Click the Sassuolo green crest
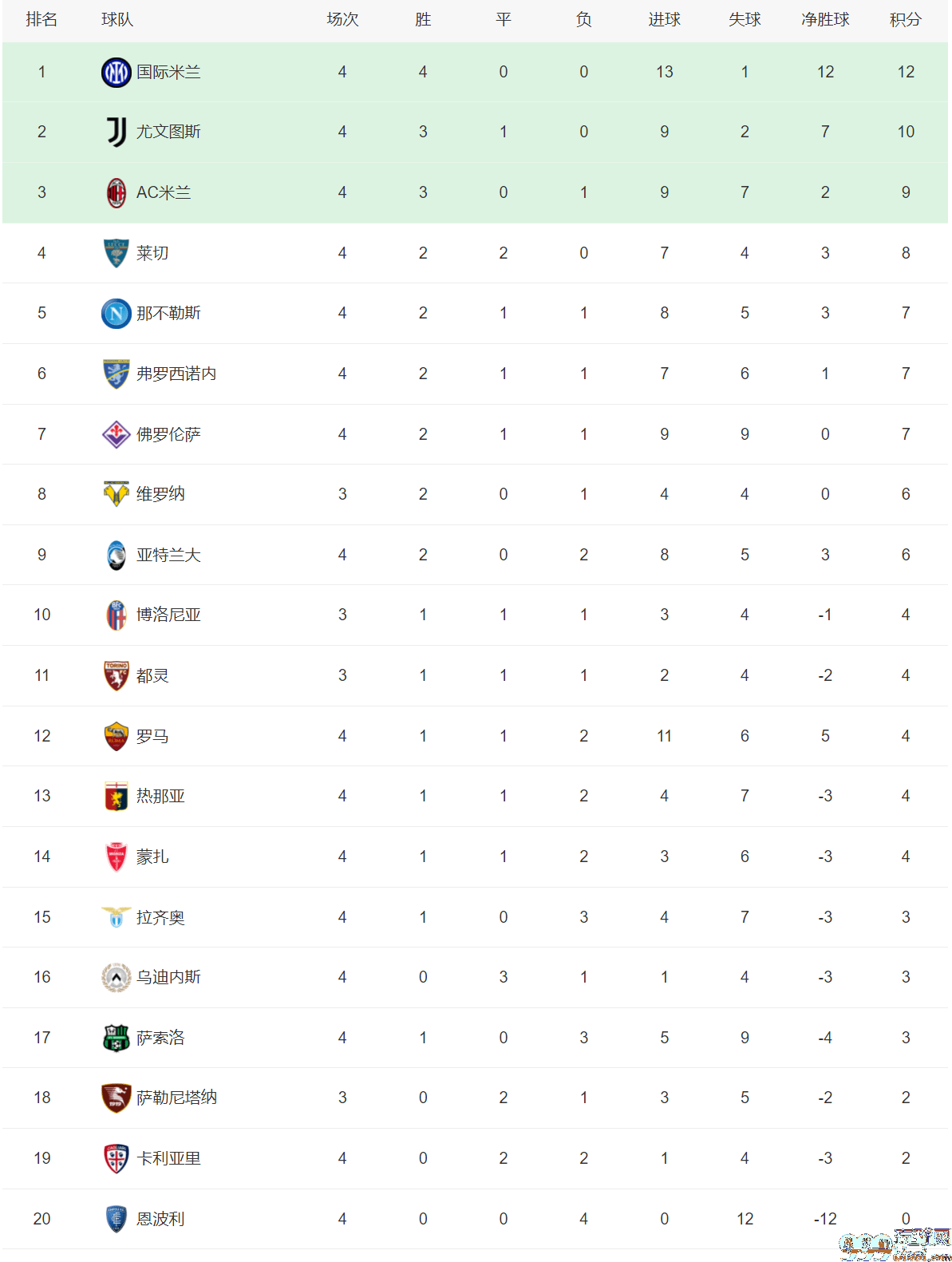The image size is (952, 1262). [x=117, y=1038]
